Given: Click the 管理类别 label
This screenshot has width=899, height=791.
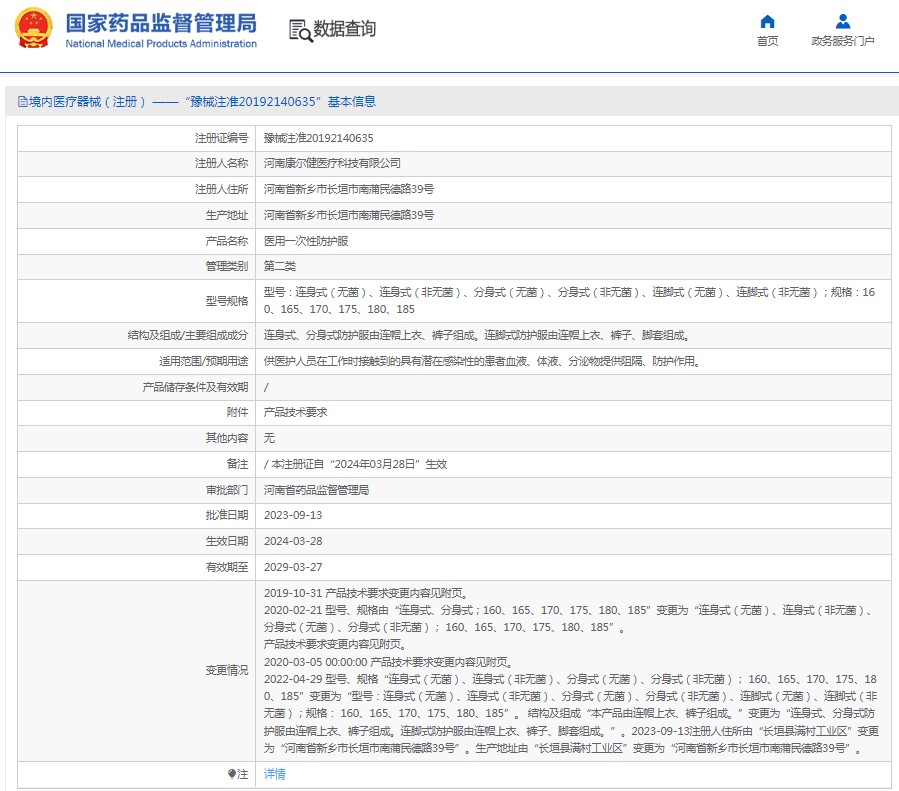Looking at the screenshot, I should (226, 266).
